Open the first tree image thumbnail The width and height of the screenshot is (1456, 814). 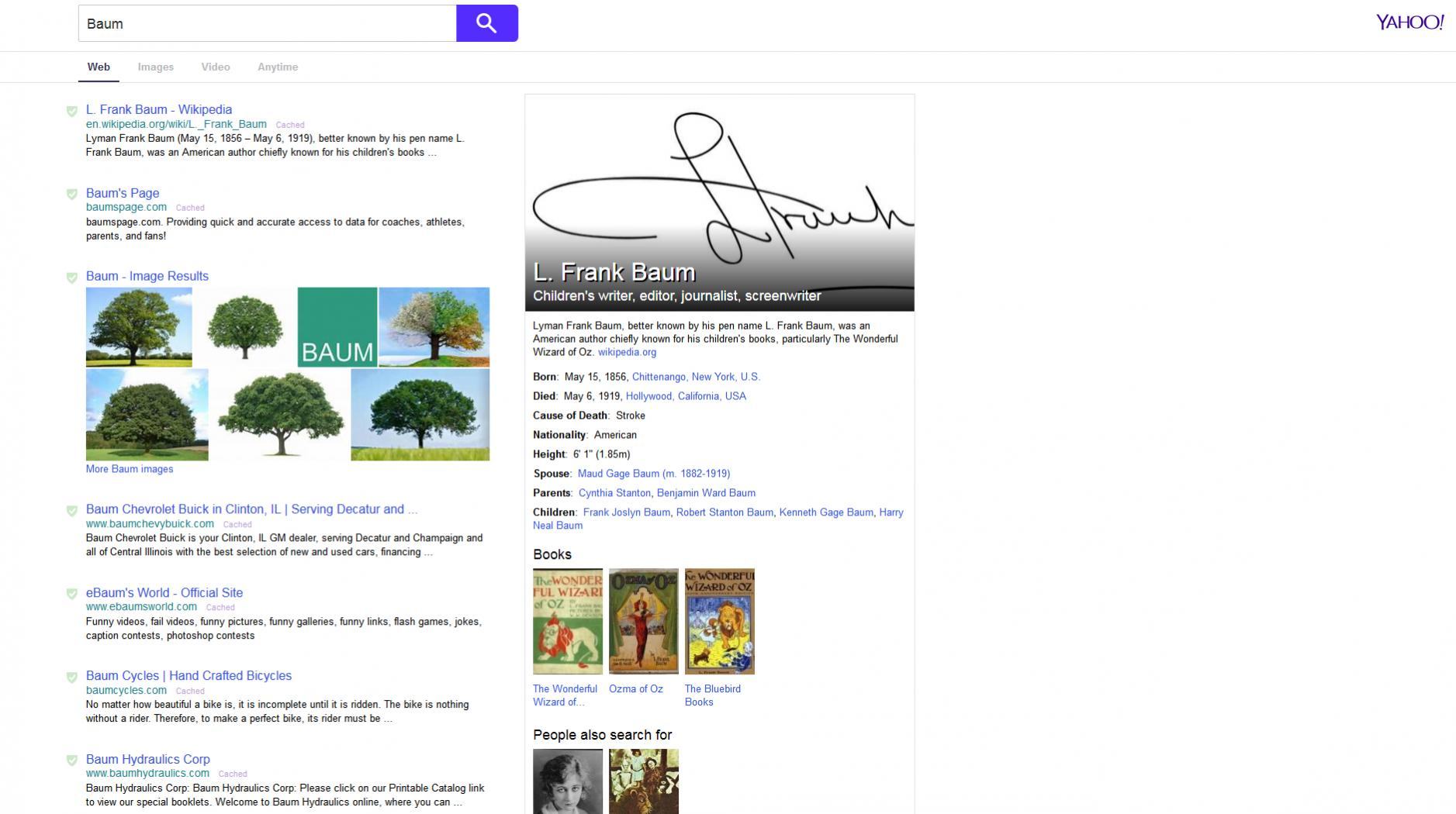[x=139, y=327]
